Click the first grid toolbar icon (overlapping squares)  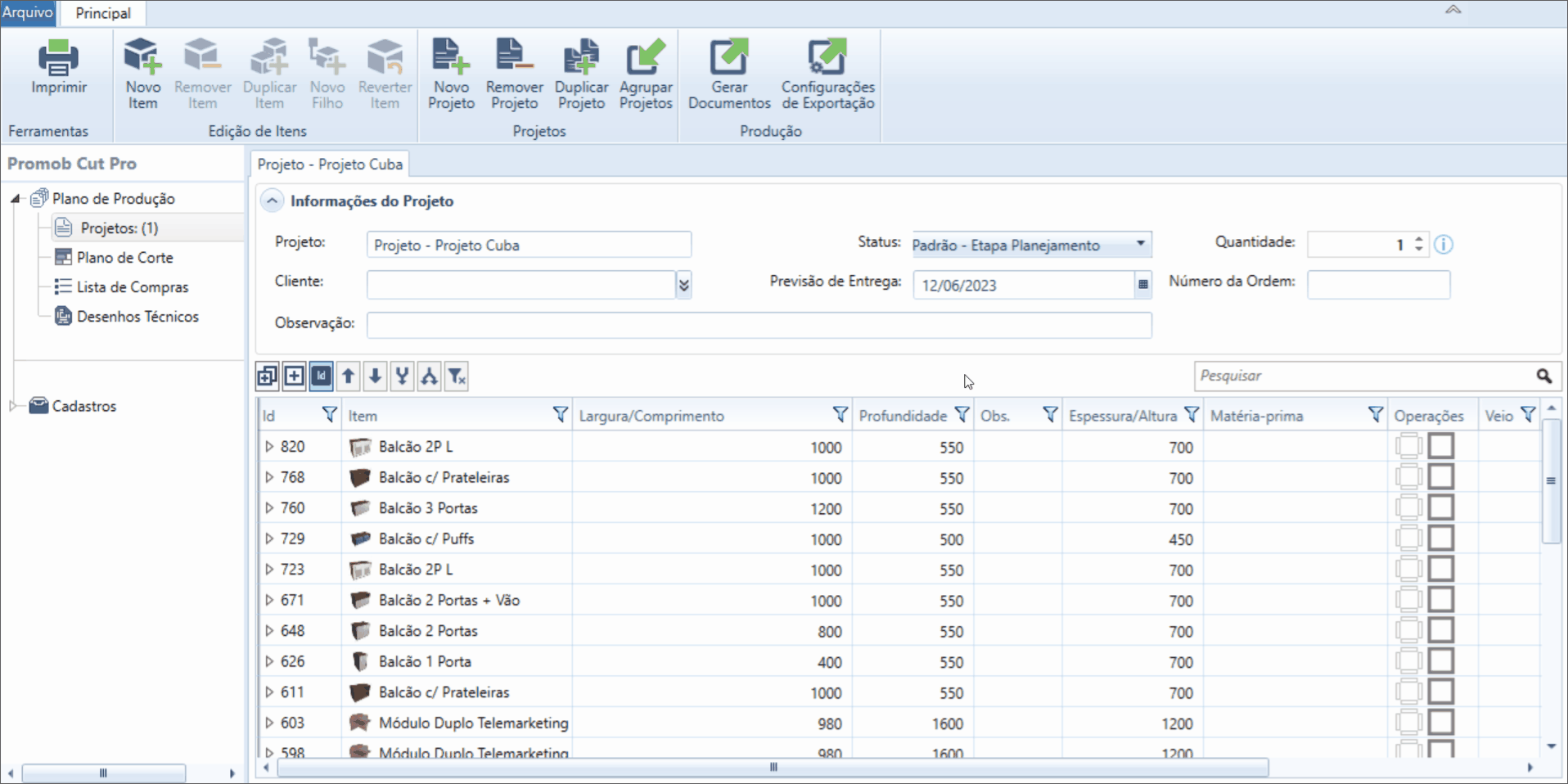coord(267,376)
